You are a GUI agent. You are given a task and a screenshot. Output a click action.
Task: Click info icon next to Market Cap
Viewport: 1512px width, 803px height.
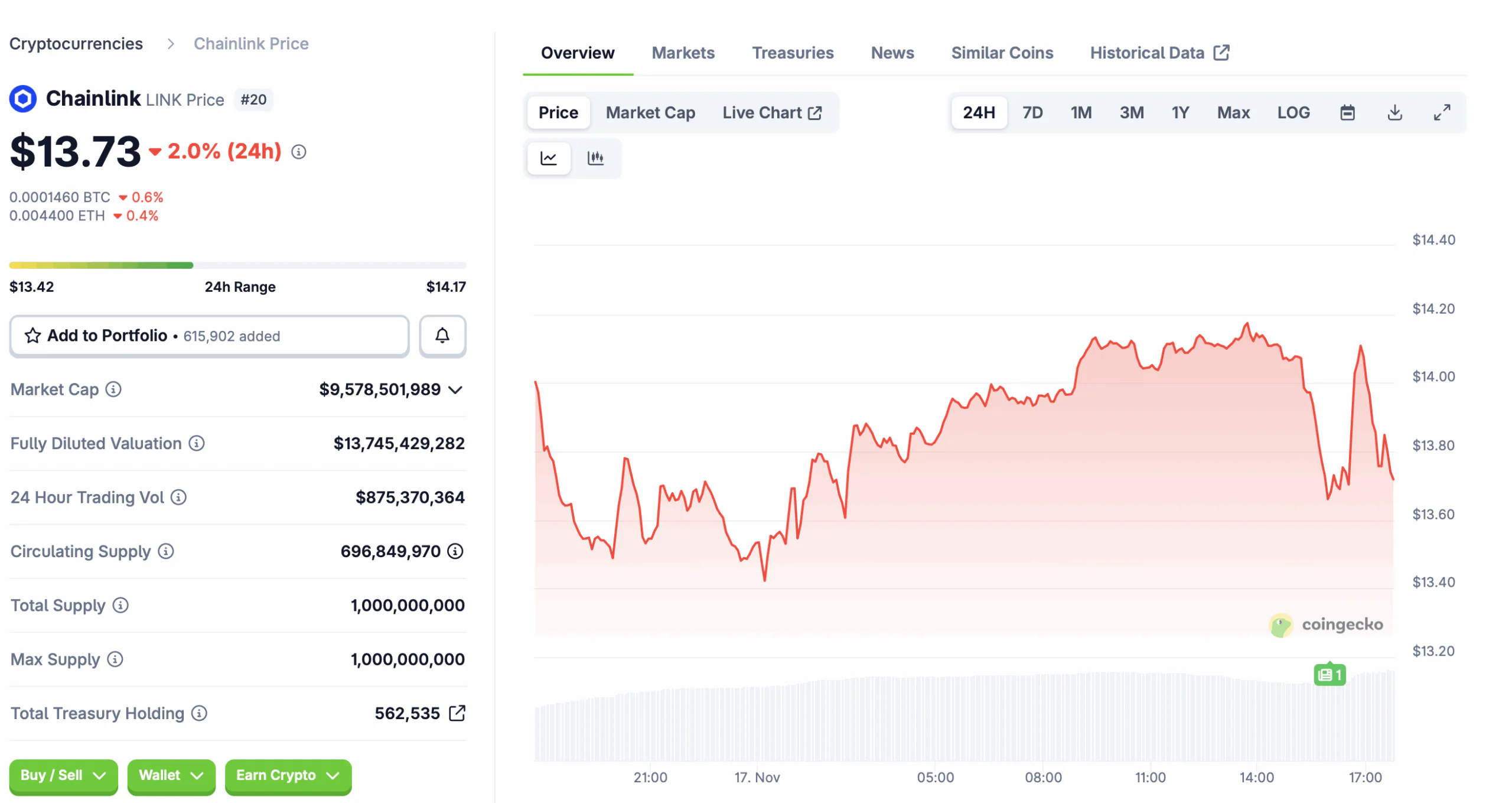coord(113,389)
